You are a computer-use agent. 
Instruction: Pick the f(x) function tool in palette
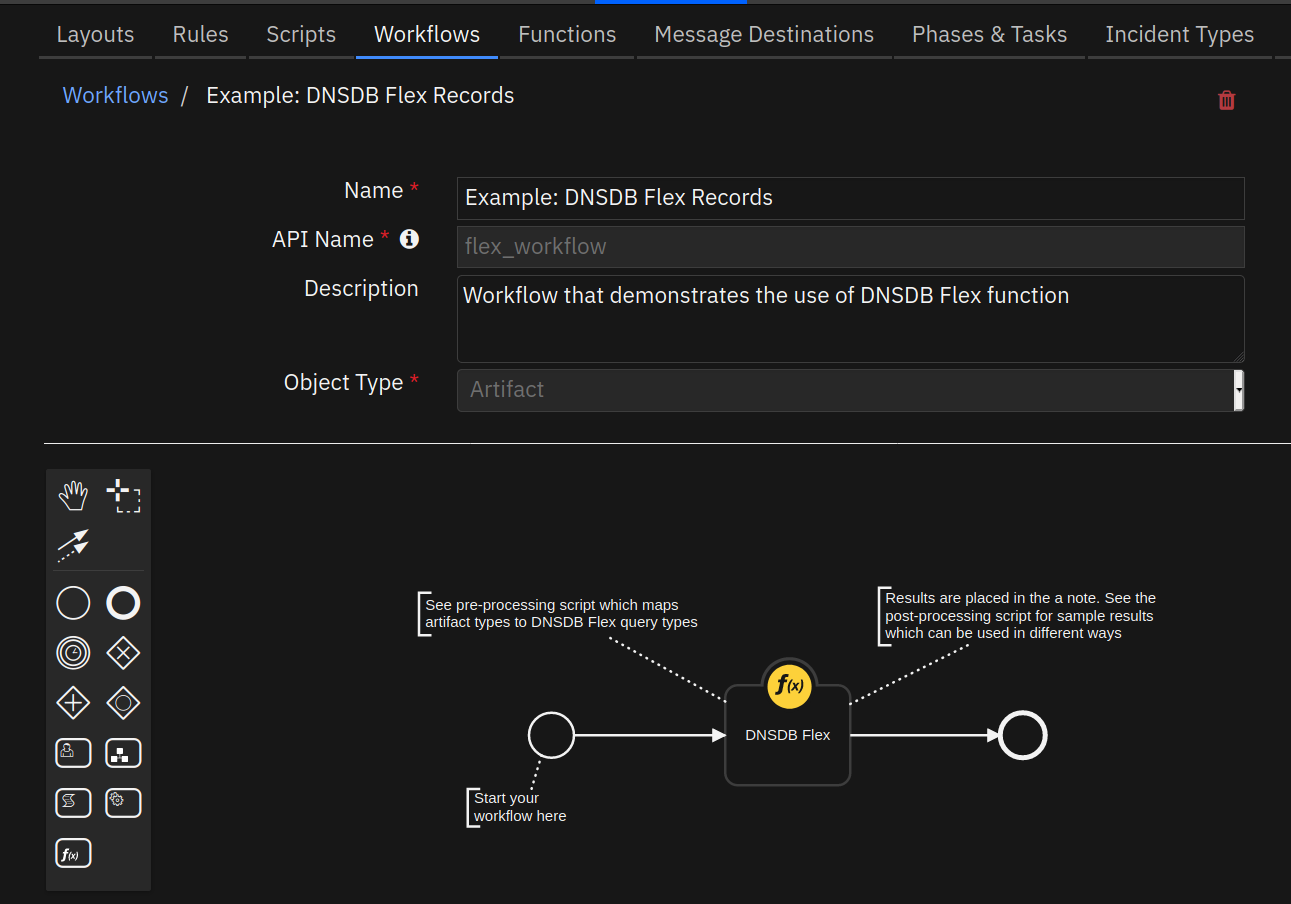73,853
